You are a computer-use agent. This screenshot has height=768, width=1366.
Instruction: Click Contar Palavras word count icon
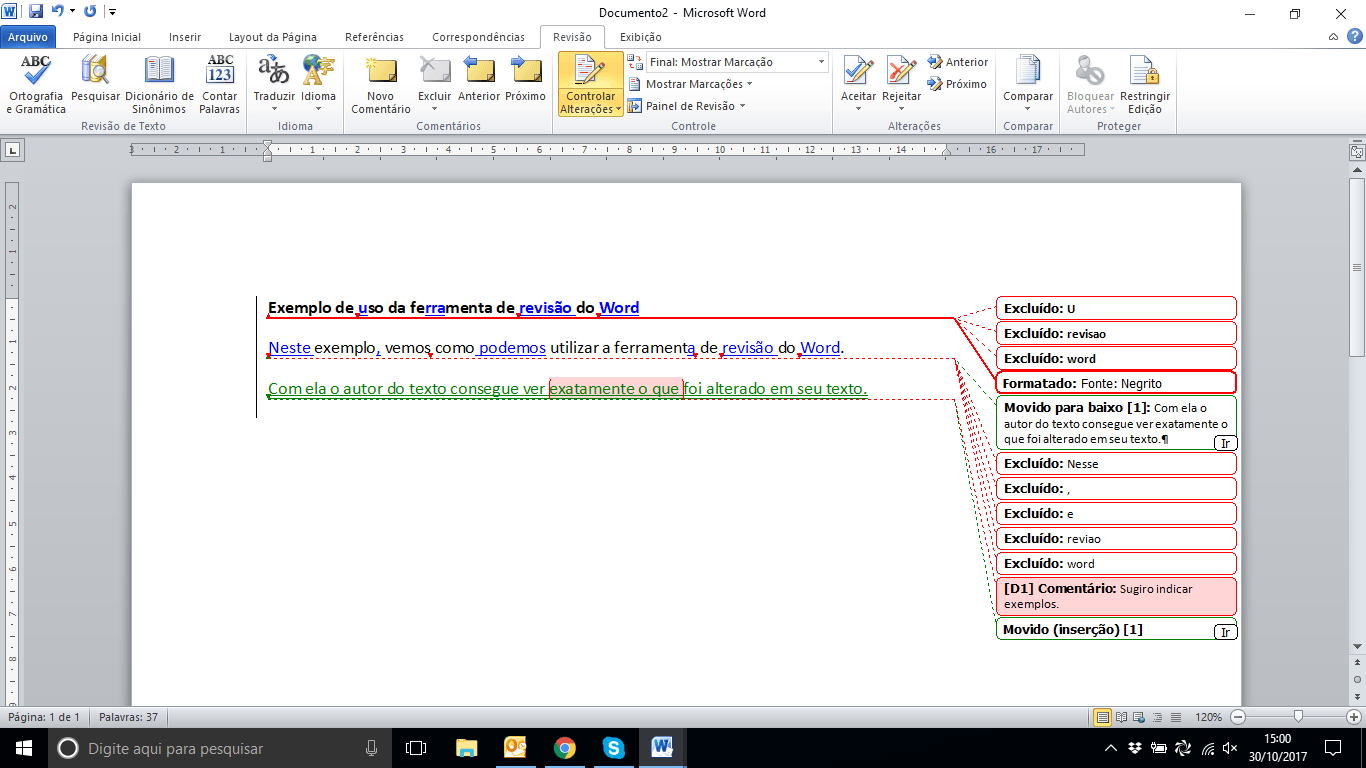click(219, 72)
